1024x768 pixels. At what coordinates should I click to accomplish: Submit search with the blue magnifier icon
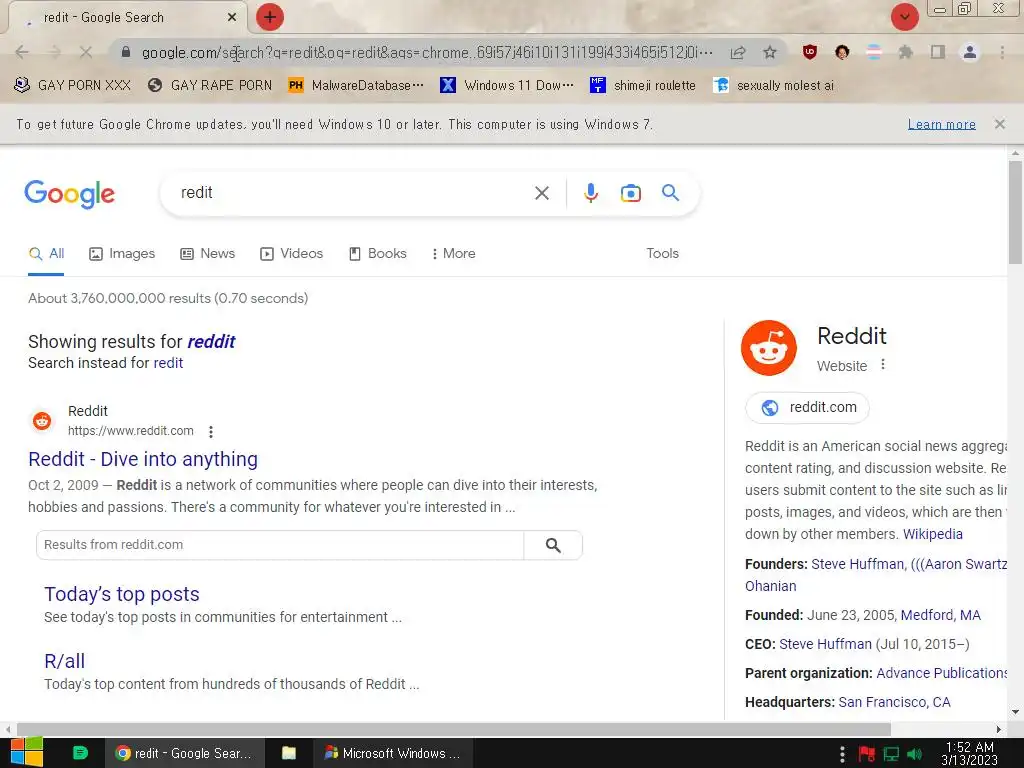(670, 193)
